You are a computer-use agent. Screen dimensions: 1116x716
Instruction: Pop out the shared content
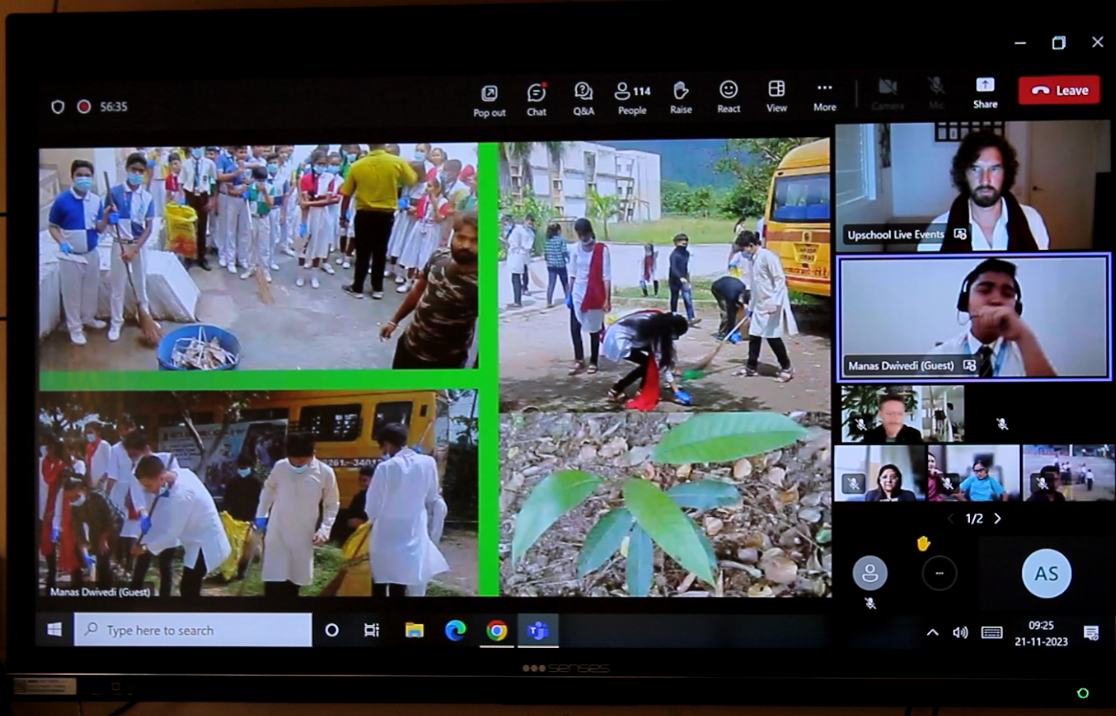pos(489,98)
